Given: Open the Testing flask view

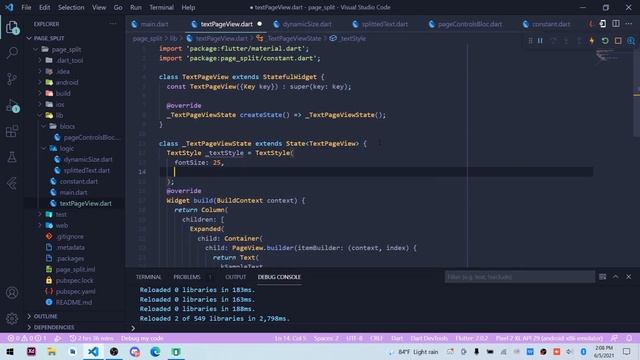Looking at the screenshot, I should (12, 157).
